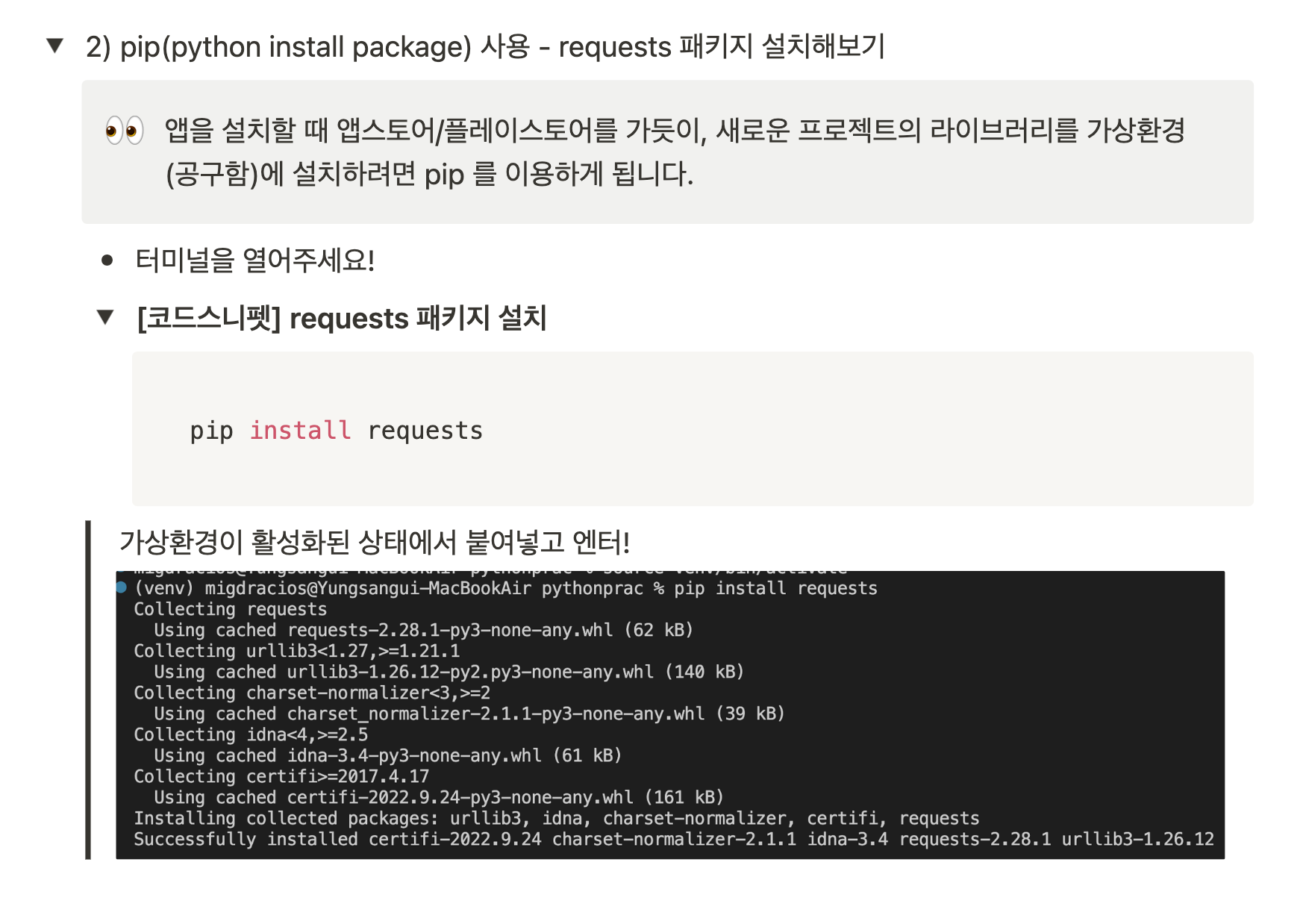Click terminal line 'Successfully installed certifi-2022.9.24'
The height and width of the screenshot is (924, 1303).
pyautogui.click(x=338, y=840)
